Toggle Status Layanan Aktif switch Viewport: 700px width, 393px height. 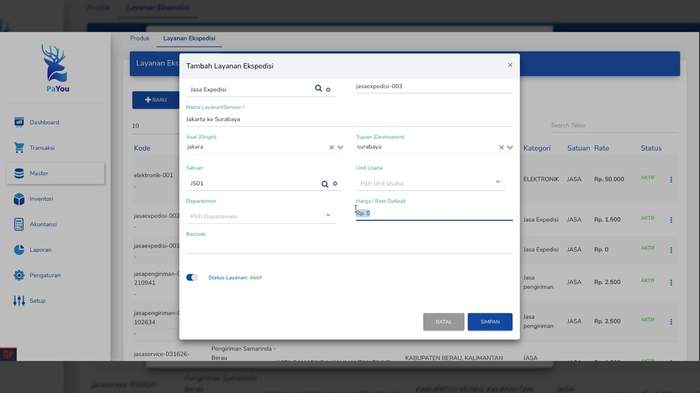tap(192, 277)
